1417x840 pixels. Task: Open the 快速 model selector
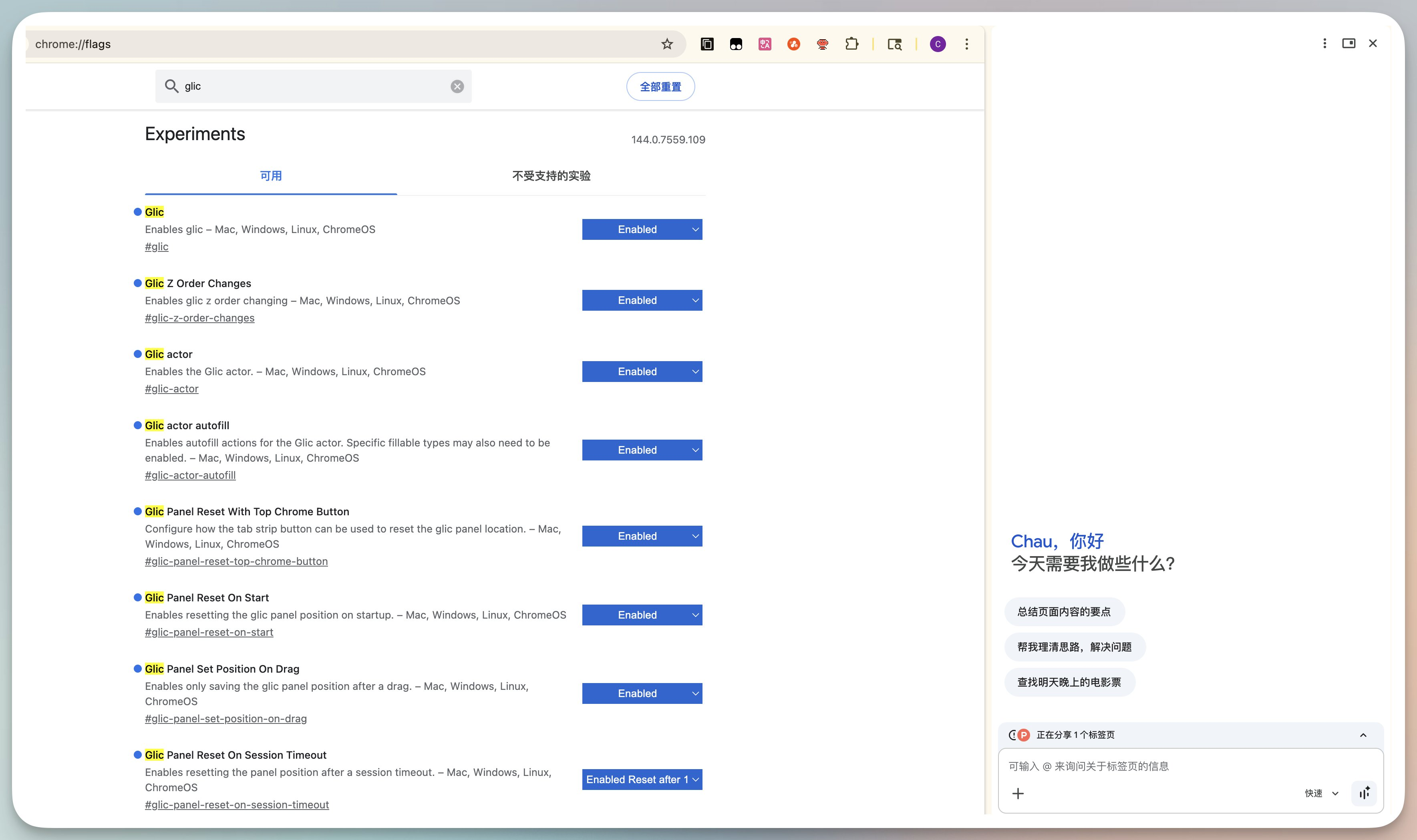1321,794
